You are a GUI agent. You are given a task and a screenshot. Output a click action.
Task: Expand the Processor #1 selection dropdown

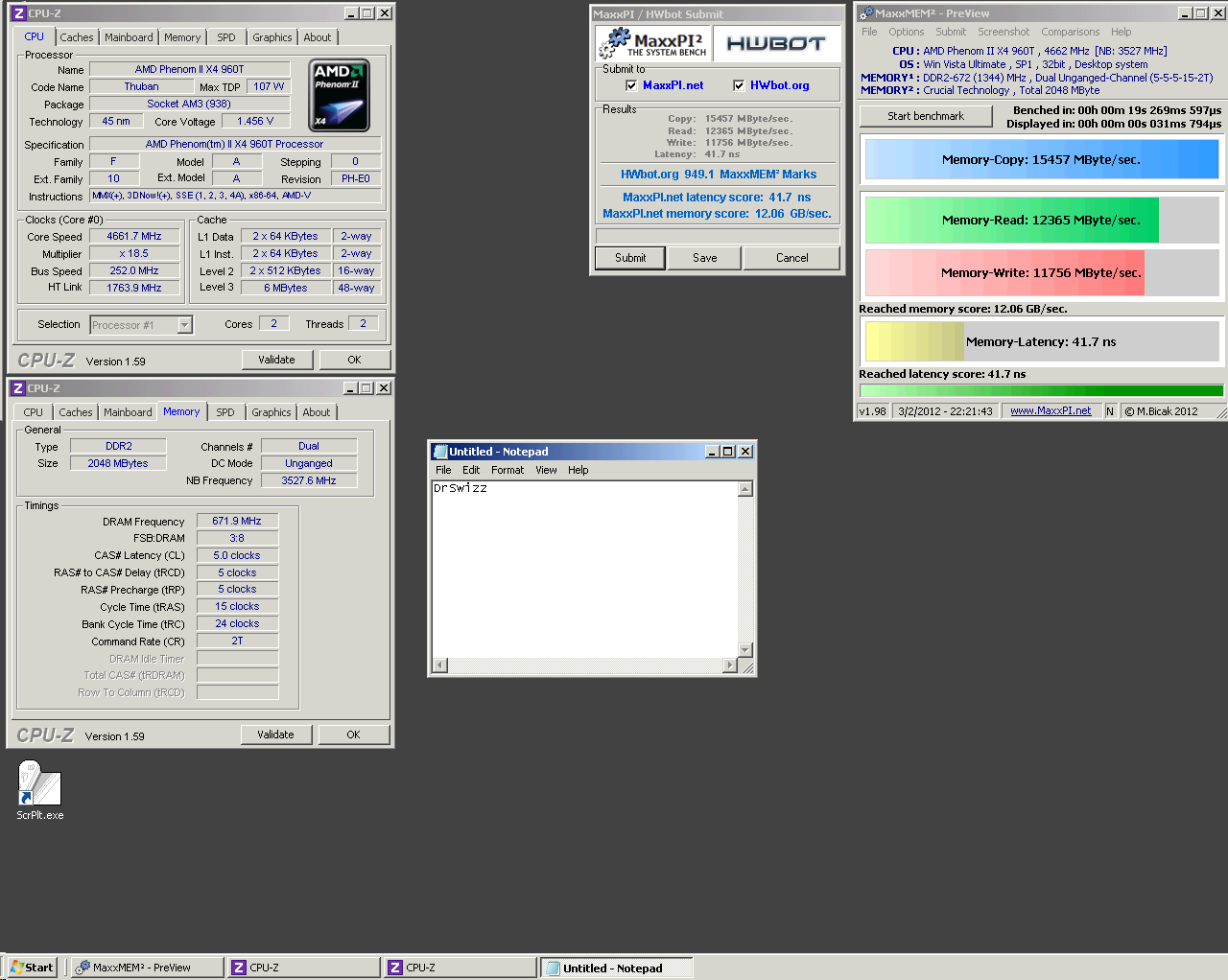(185, 325)
